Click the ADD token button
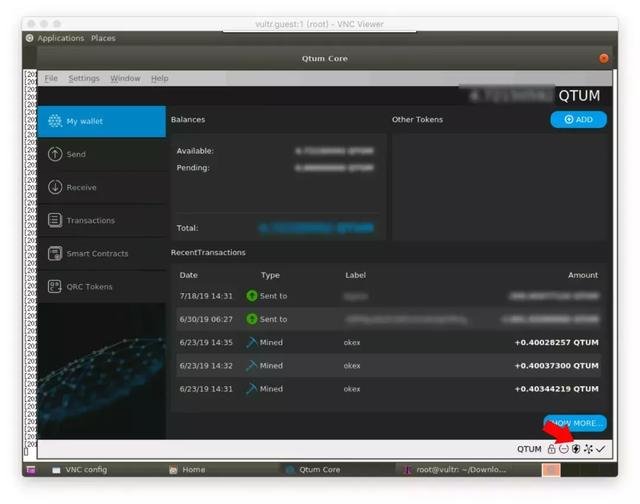 (x=578, y=120)
